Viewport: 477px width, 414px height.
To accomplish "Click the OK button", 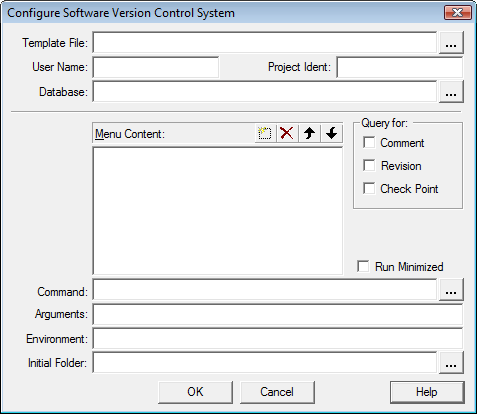I will point(195,392).
